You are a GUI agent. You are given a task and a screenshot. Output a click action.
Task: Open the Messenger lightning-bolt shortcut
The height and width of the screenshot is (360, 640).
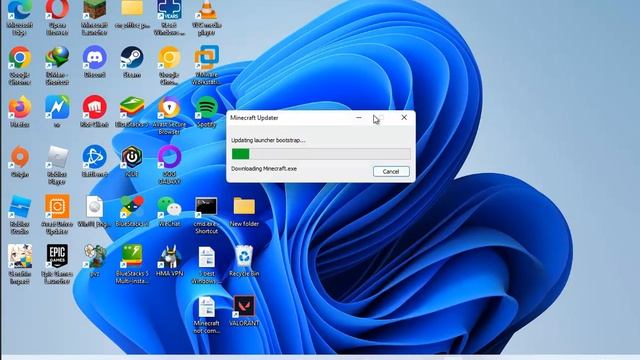57,111
